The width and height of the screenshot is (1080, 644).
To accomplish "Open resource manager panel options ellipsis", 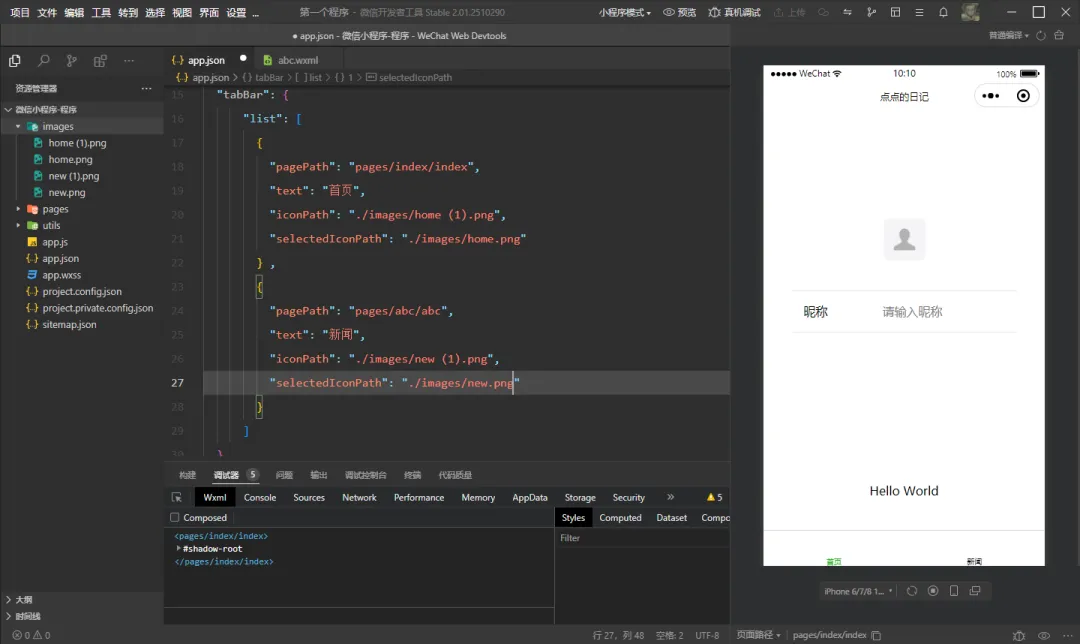I will pyautogui.click(x=147, y=88).
